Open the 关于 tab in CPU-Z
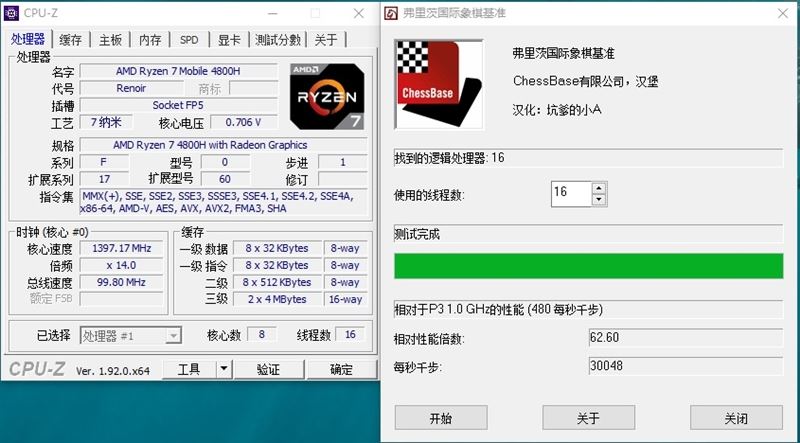The height and width of the screenshot is (443, 800). [x=326, y=40]
